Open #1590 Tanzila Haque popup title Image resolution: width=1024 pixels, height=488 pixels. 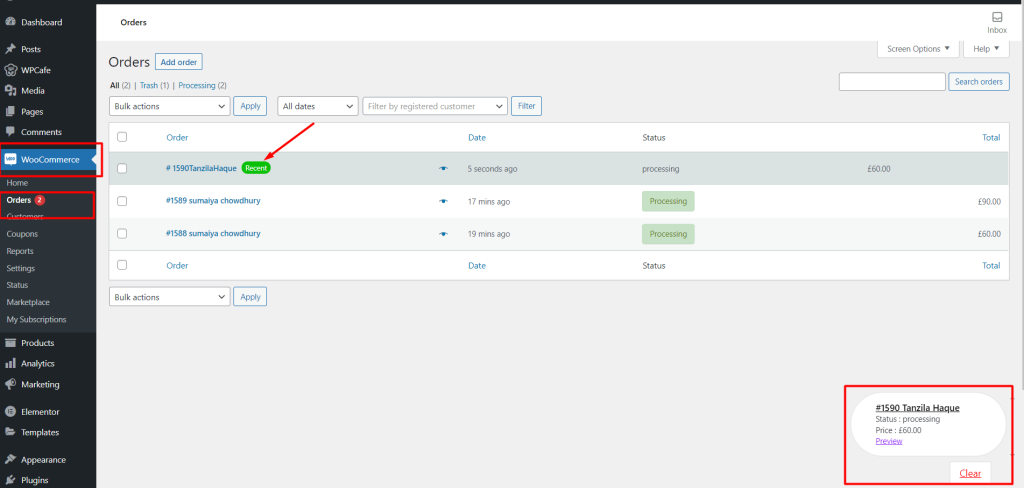pyautogui.click(x=918, y=408)
